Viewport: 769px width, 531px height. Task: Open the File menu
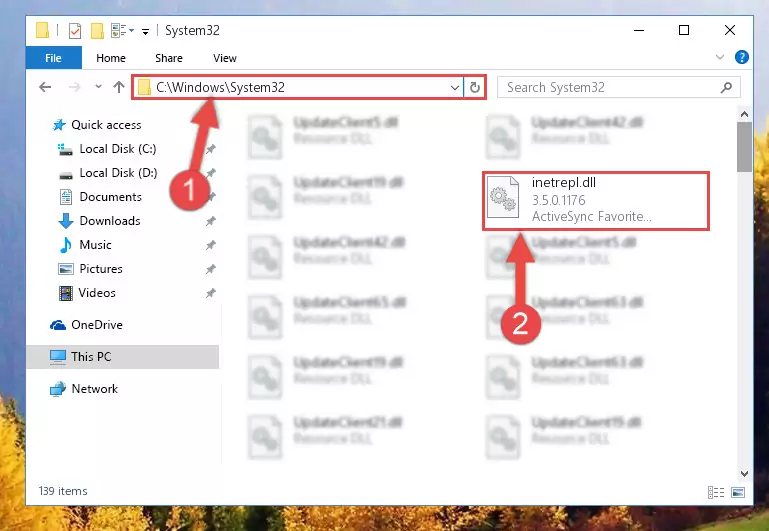(x=53, y=58)
